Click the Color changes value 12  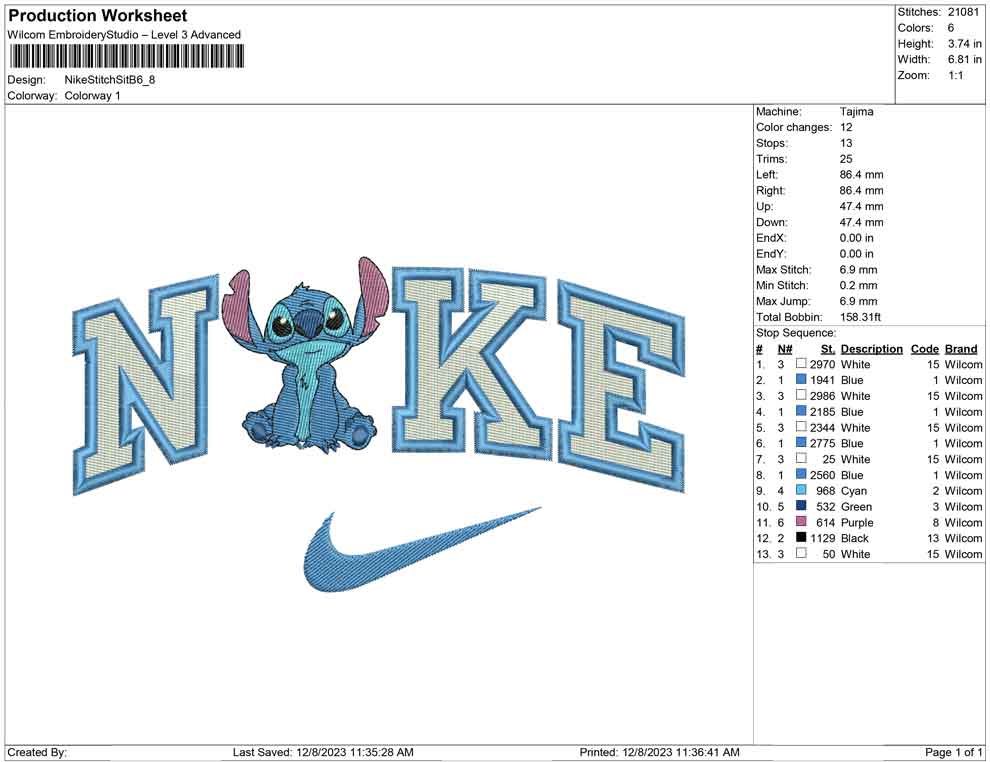846,127
